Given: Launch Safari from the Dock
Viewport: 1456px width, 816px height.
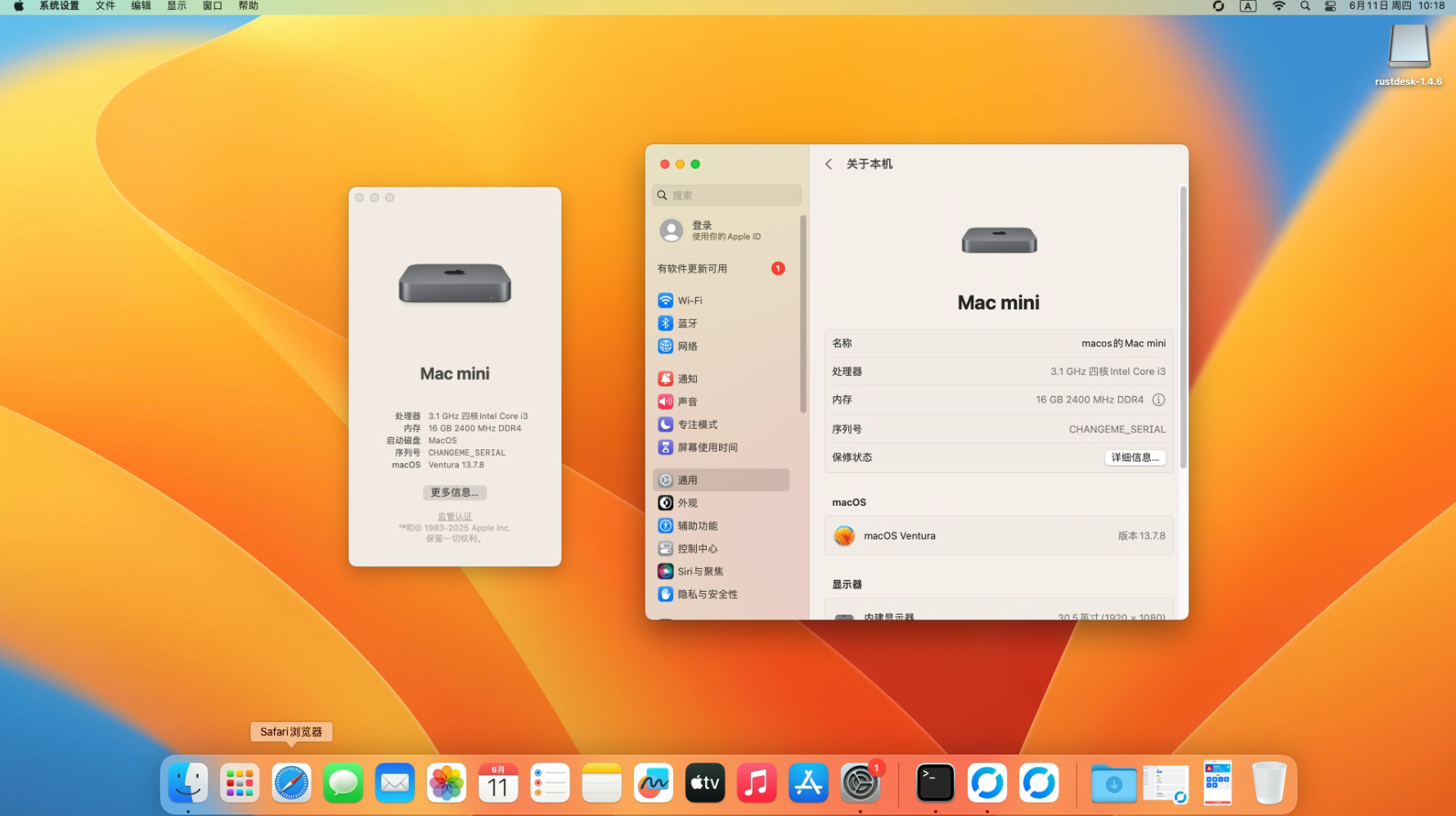Looking at the screenshot, I should pyautogui.click(x=291, y=783).
